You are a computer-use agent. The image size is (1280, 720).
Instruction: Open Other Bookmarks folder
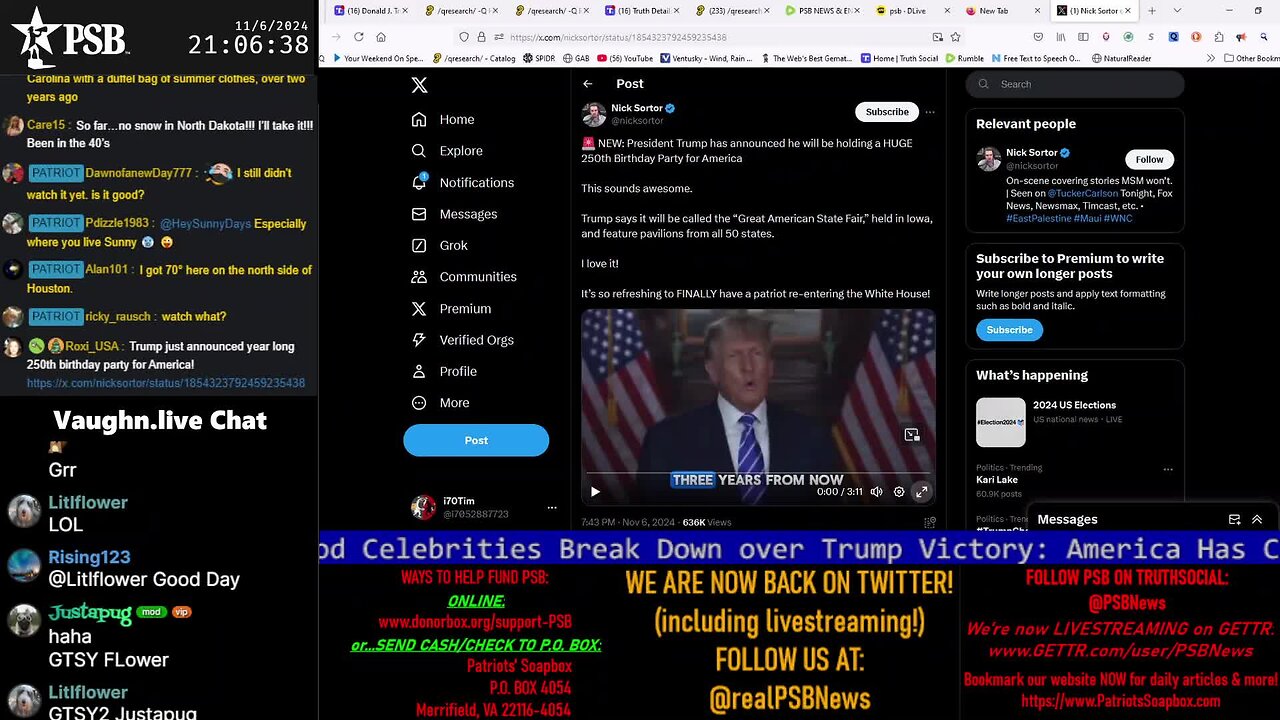1250,59
